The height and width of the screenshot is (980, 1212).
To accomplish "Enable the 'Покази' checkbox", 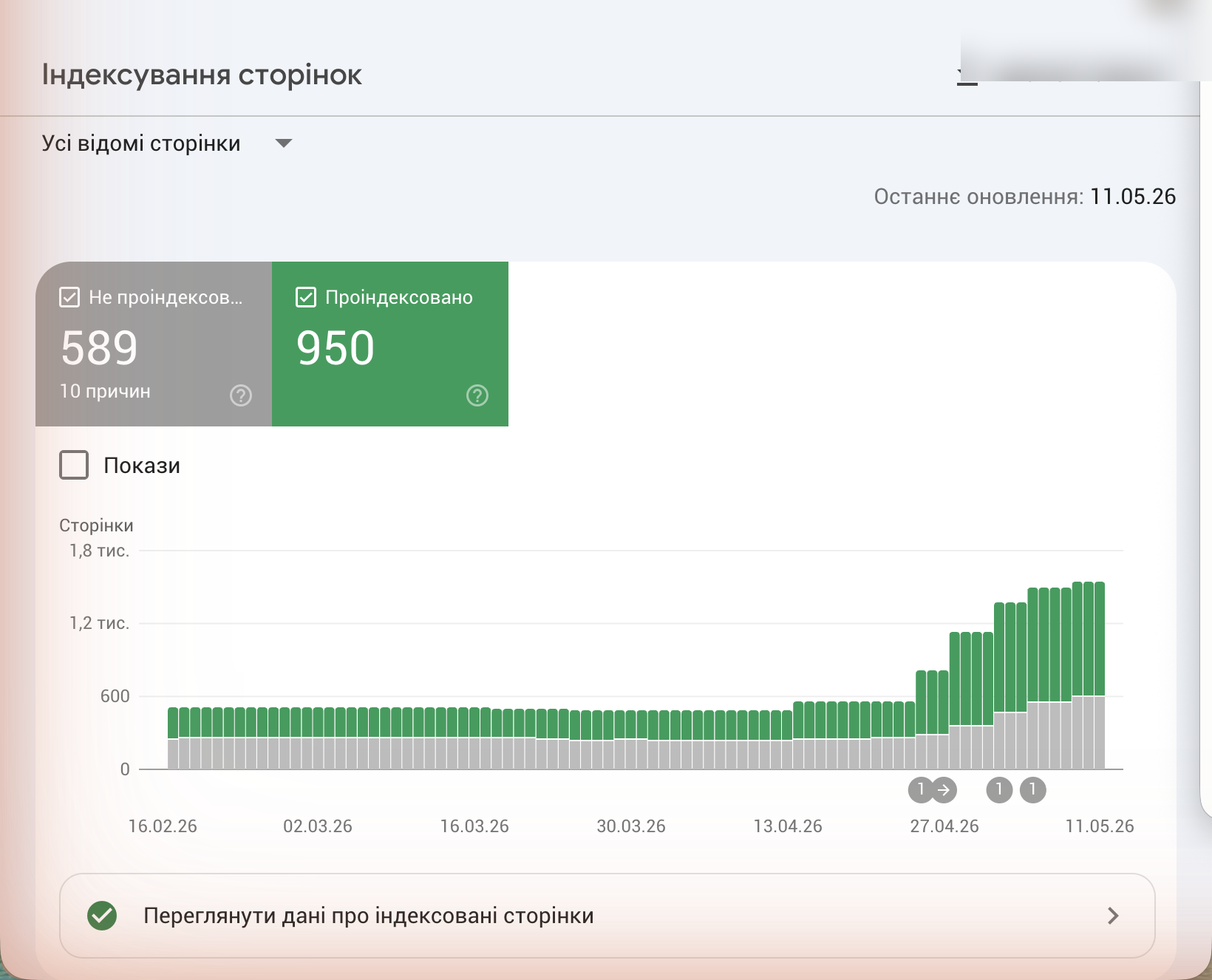I will pos(74,466).
